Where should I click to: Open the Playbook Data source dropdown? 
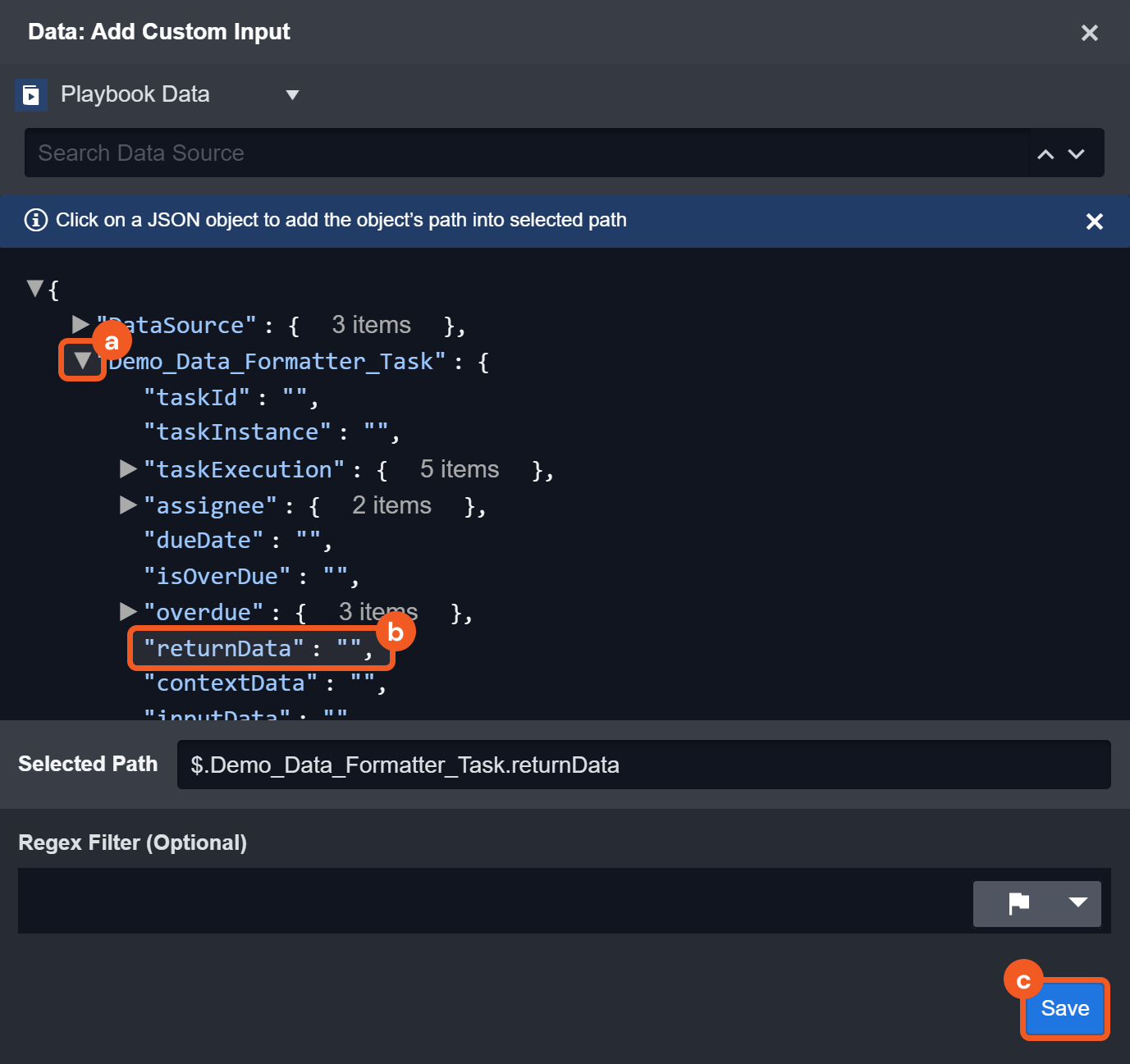coord(291,95)
